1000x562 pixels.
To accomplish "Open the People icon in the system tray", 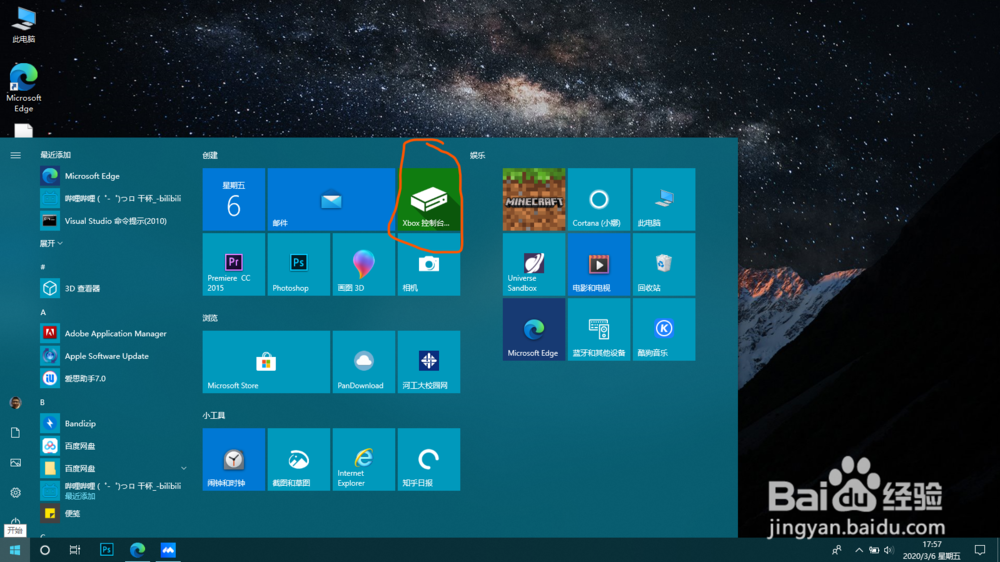I will pyautogui.click(x=837, y=550).
